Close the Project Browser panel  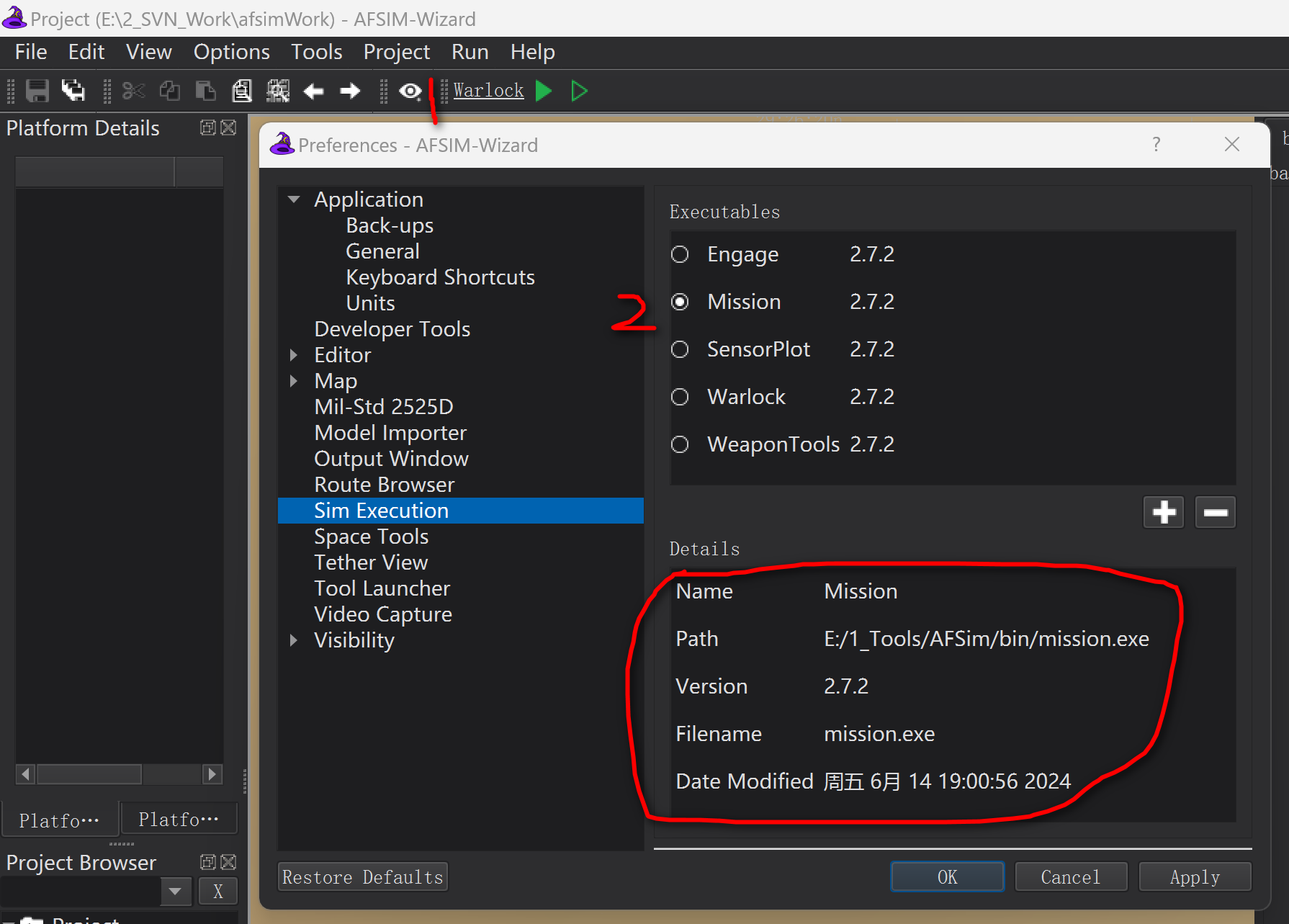[x=228, y=862]
